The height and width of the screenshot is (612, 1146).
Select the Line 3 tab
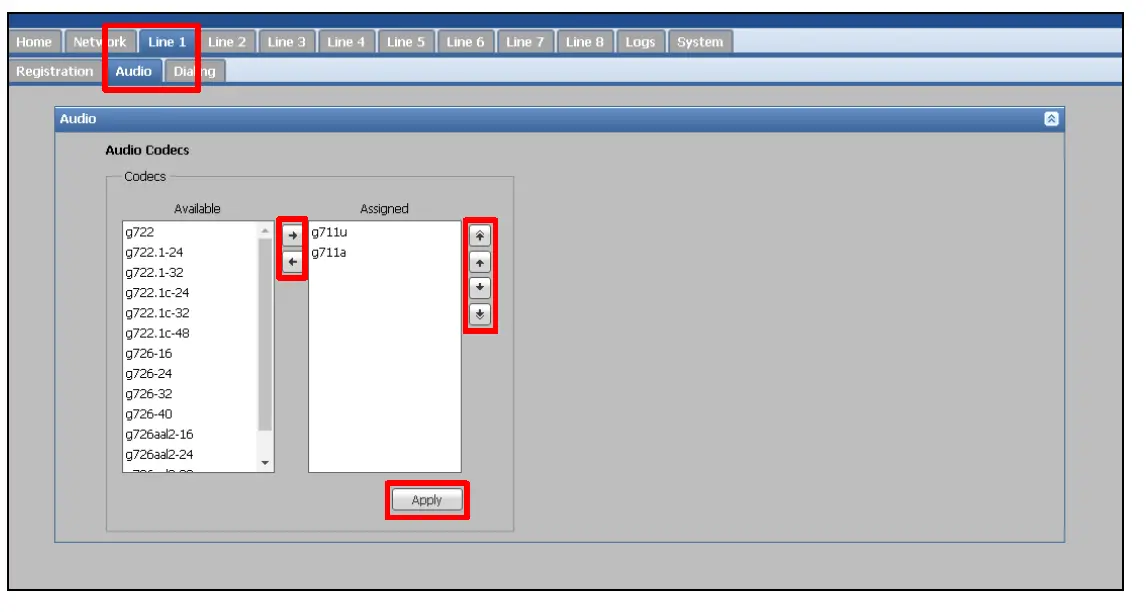(286, 42)
